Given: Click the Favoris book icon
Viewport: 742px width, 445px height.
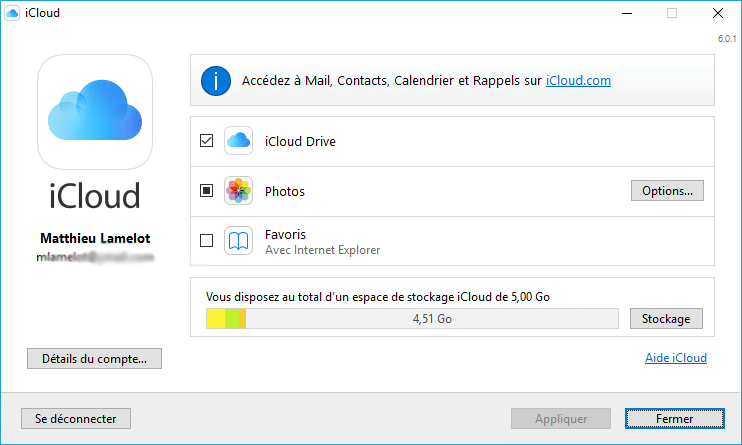Looking at the screenshot, I should 238,240.
